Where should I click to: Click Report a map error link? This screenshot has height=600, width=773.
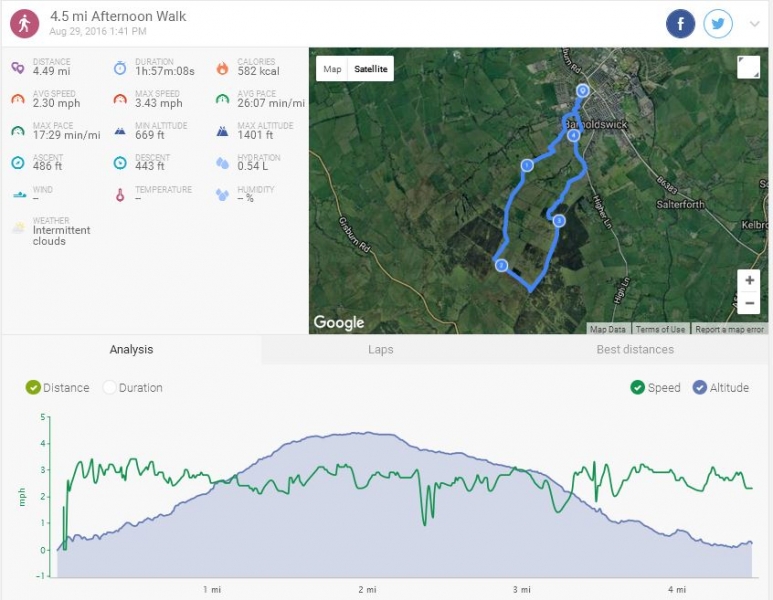click(729, 329)
